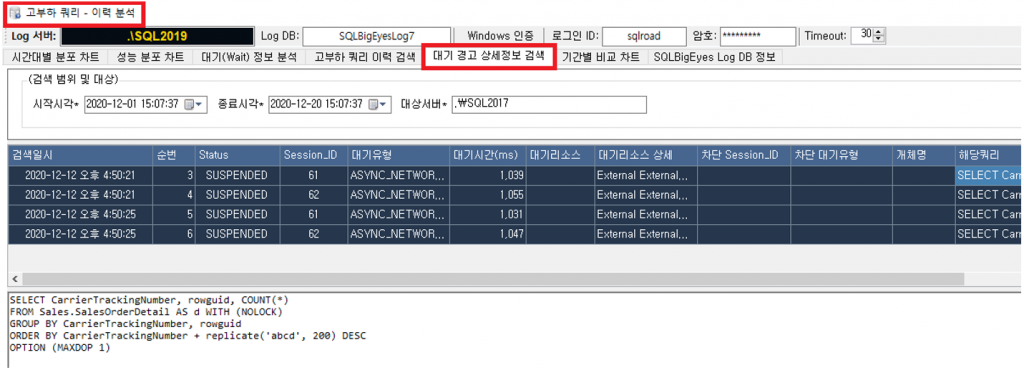Click the 1,047 wait time cell
Image resolution: width=1024 pixels, height=370 pixels.
tap(488, 234)
